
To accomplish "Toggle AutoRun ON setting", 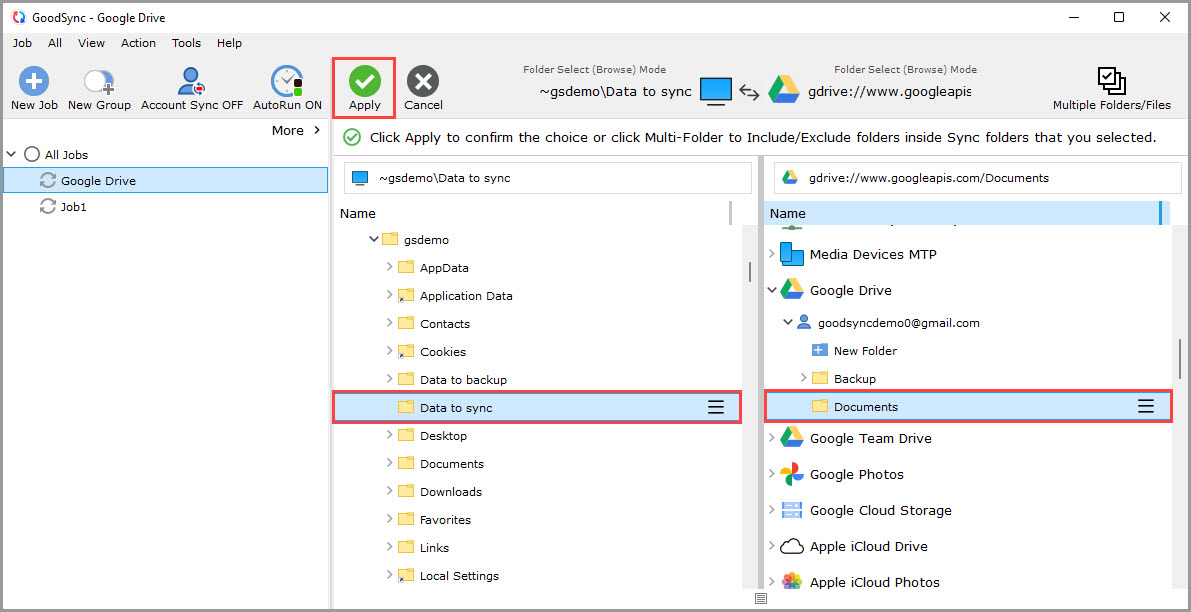I will tap(287, 82).
